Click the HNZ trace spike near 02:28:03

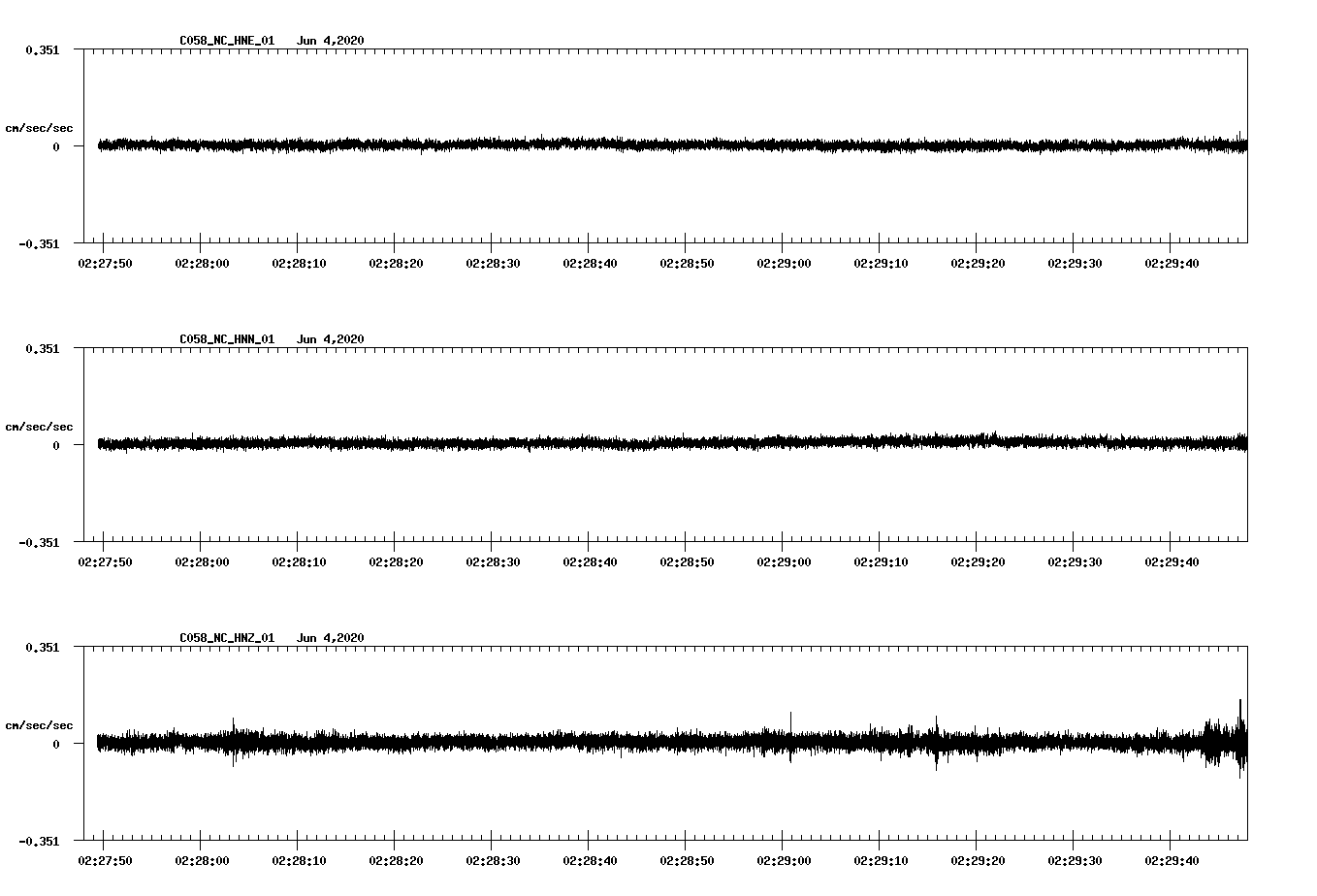click(x=234, y=742)
